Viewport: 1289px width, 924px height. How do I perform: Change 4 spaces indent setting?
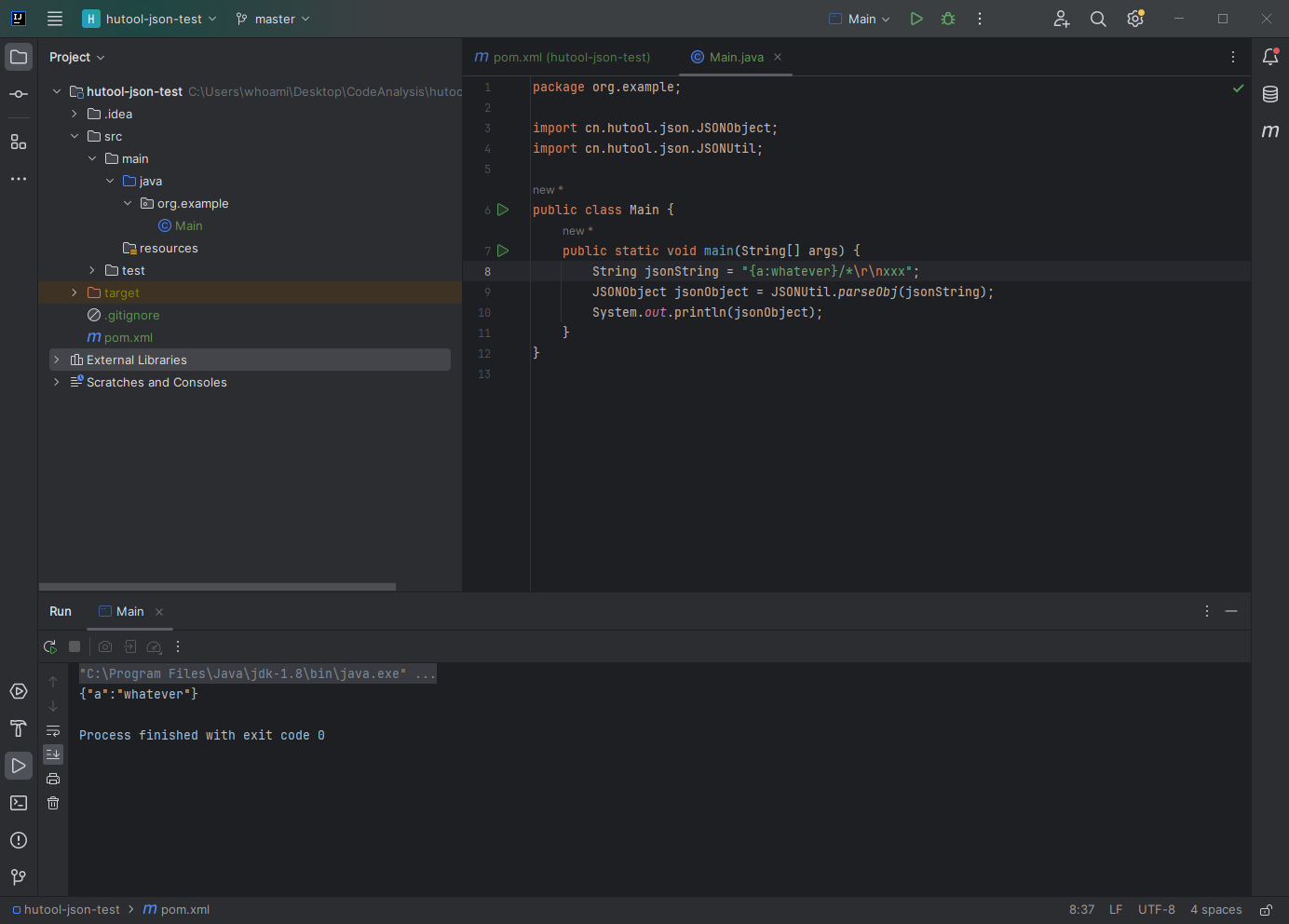point(1216,910)
